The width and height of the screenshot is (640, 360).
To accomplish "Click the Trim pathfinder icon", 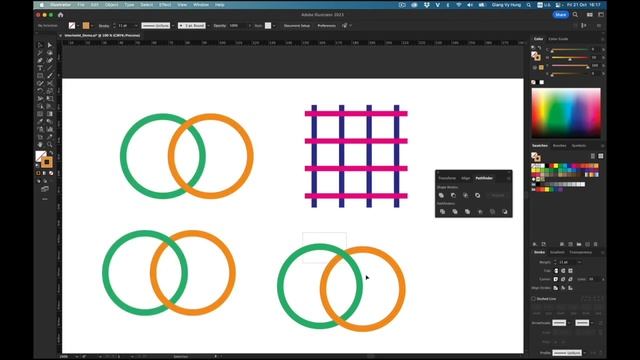I will 455,211.
